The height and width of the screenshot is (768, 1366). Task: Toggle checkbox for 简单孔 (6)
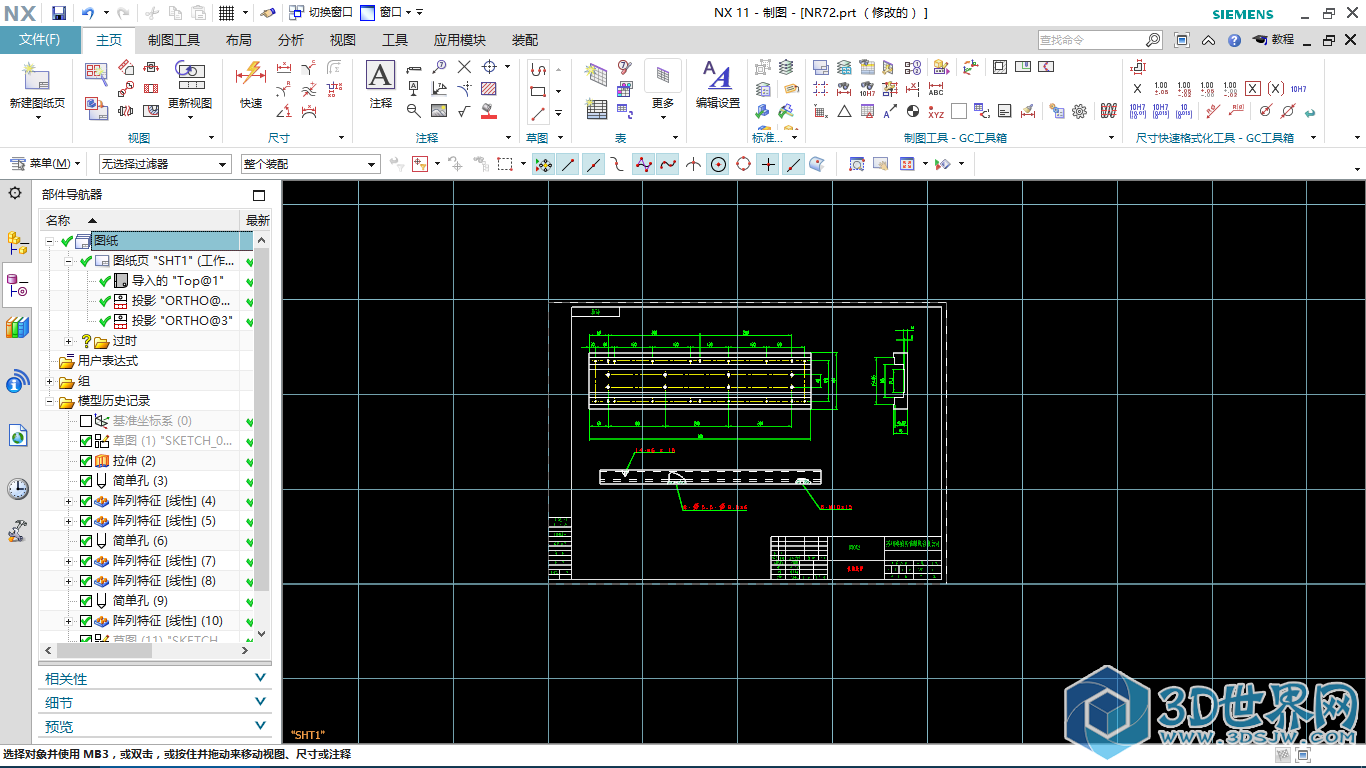(86, 541)
